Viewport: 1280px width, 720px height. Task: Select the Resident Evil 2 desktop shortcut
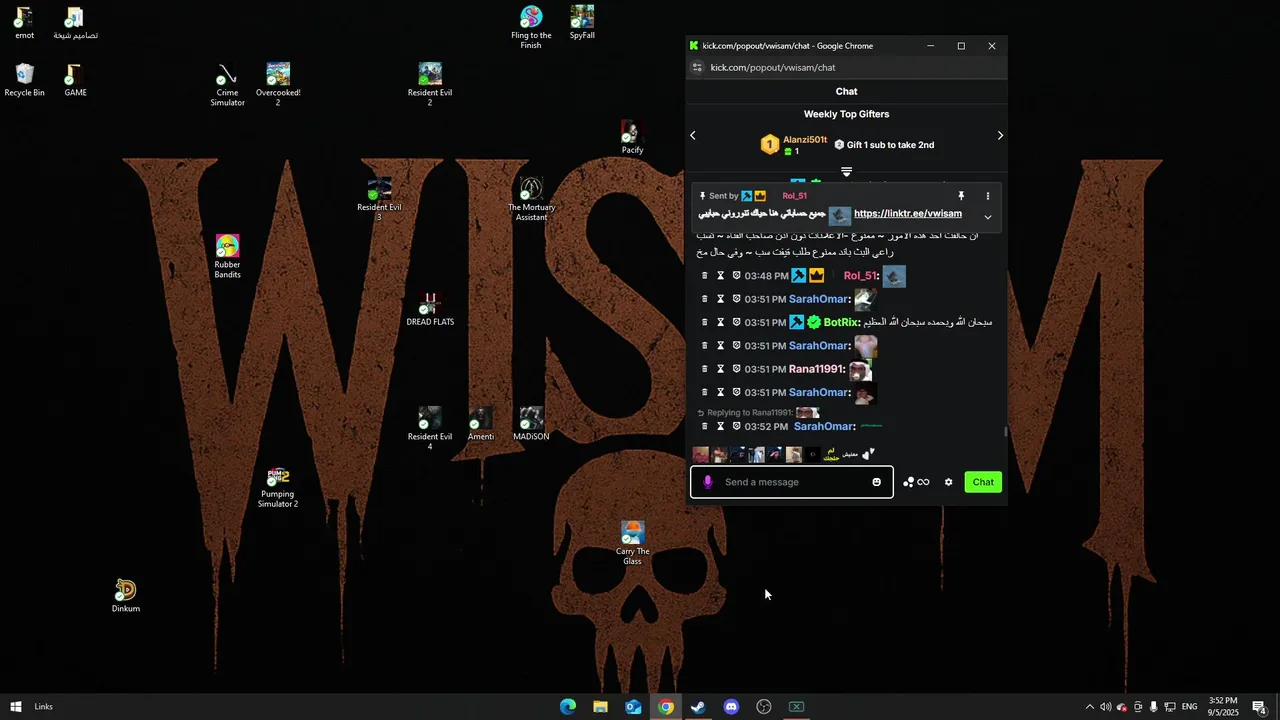coord(430,85)
